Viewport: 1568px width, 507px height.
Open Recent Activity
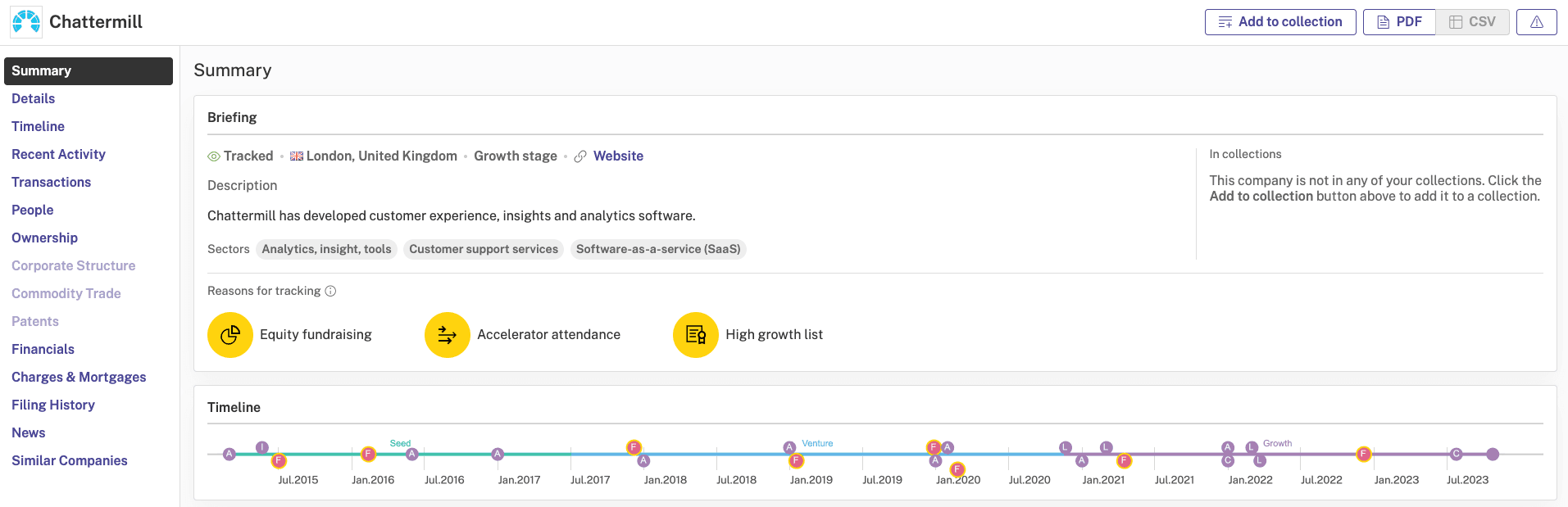coord(58,155)
